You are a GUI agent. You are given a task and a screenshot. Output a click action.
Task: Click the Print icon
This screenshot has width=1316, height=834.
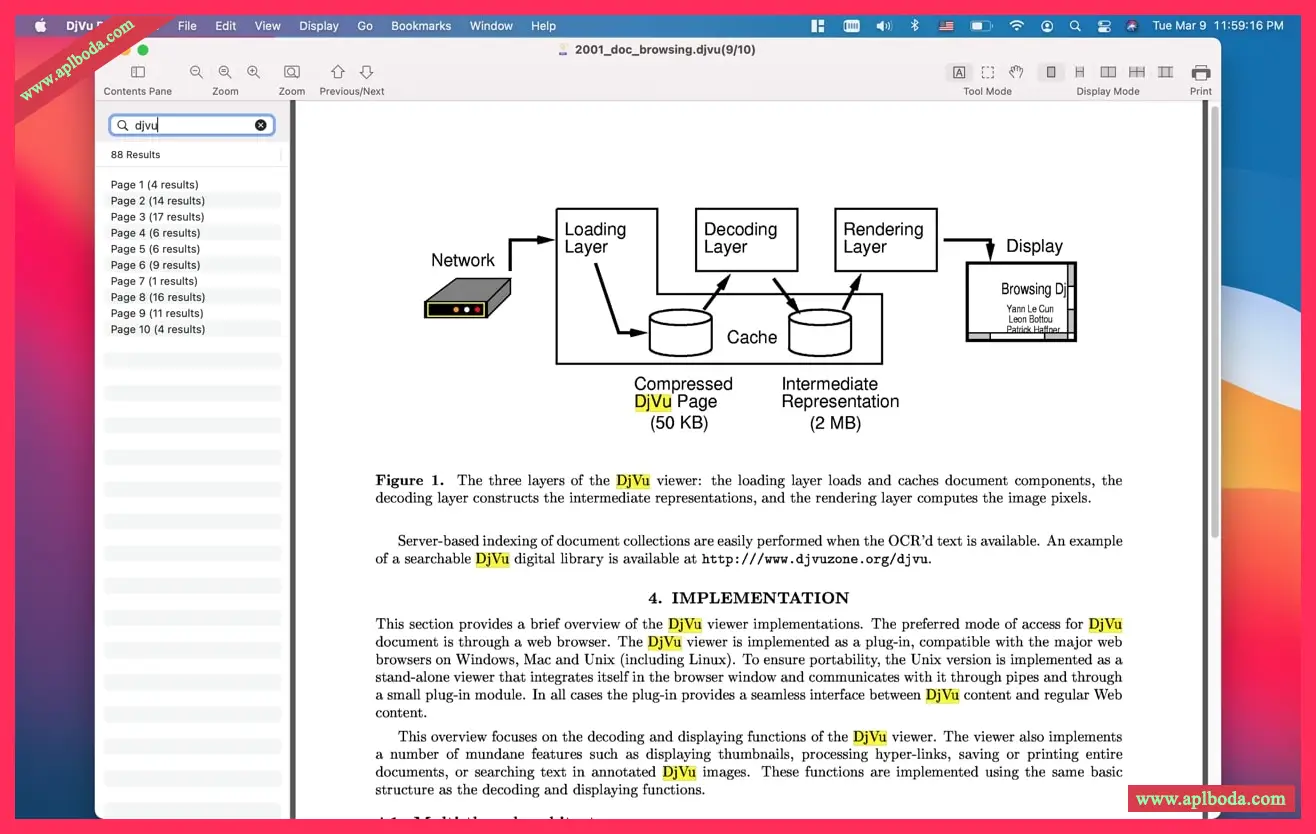point(1201,72)
